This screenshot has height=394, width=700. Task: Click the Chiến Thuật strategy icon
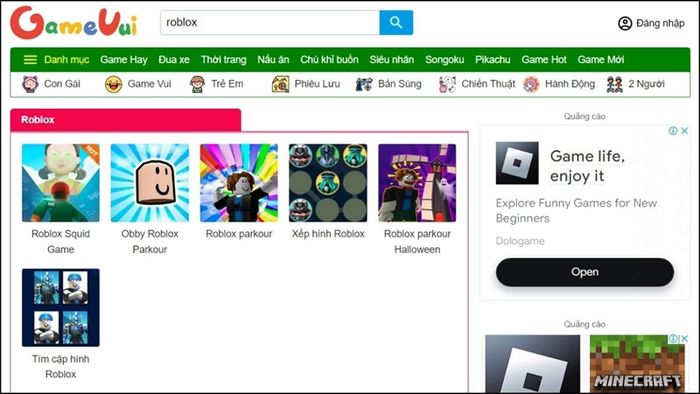point(447,84)
